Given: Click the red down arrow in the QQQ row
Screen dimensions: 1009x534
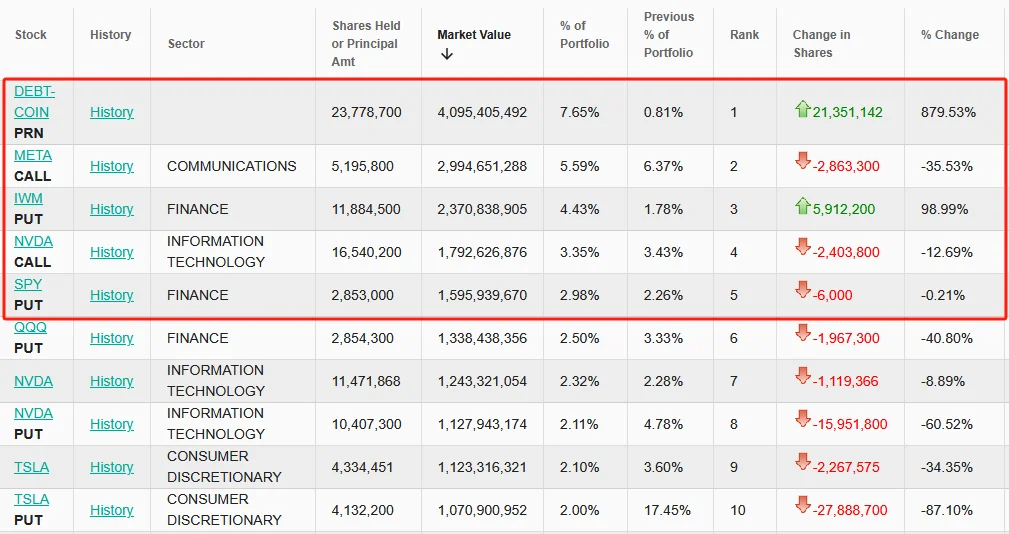Looking at the screenshot, I should click(801, 334).
